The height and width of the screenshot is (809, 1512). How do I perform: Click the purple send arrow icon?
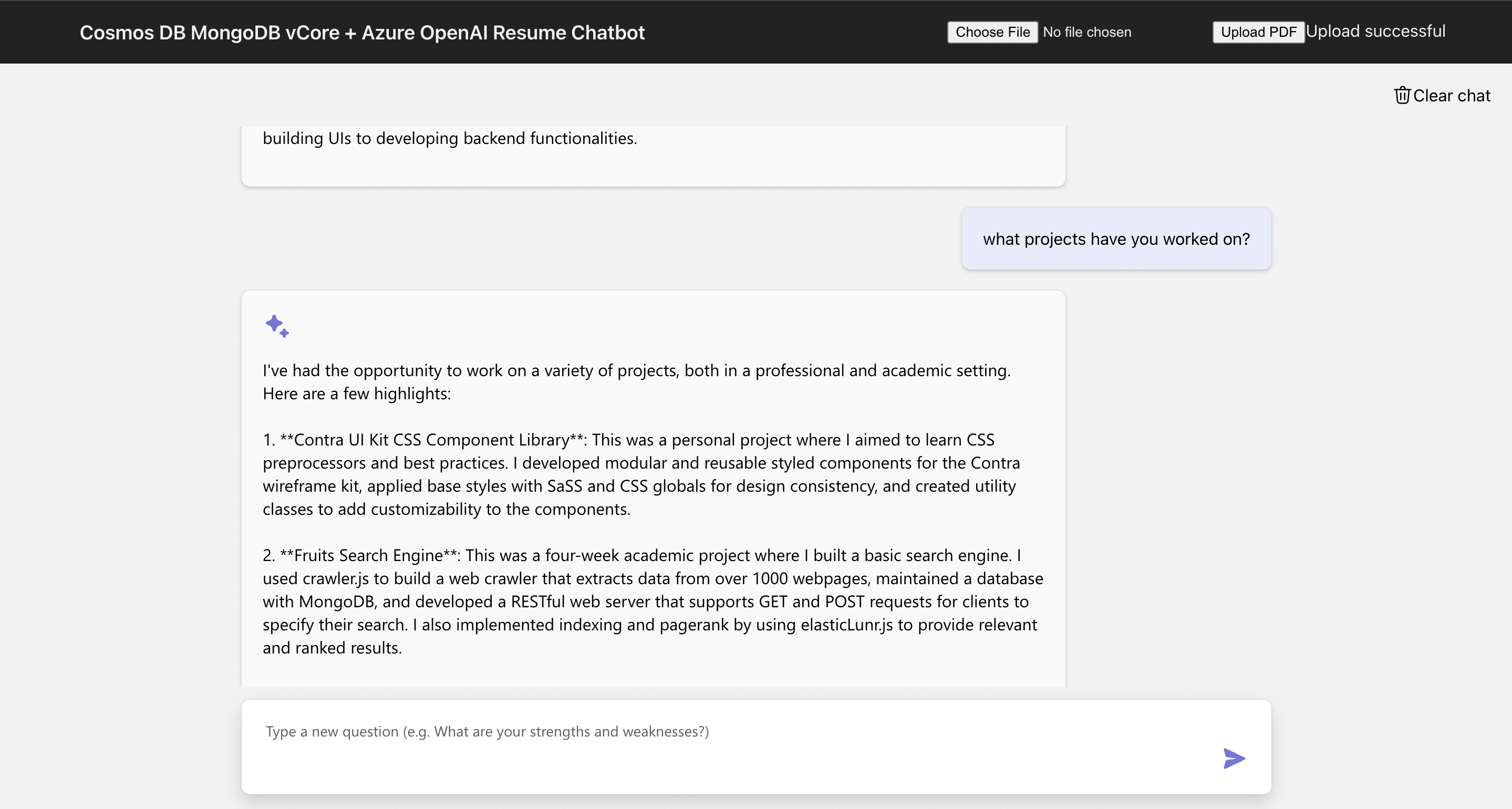pos(1233,758)
